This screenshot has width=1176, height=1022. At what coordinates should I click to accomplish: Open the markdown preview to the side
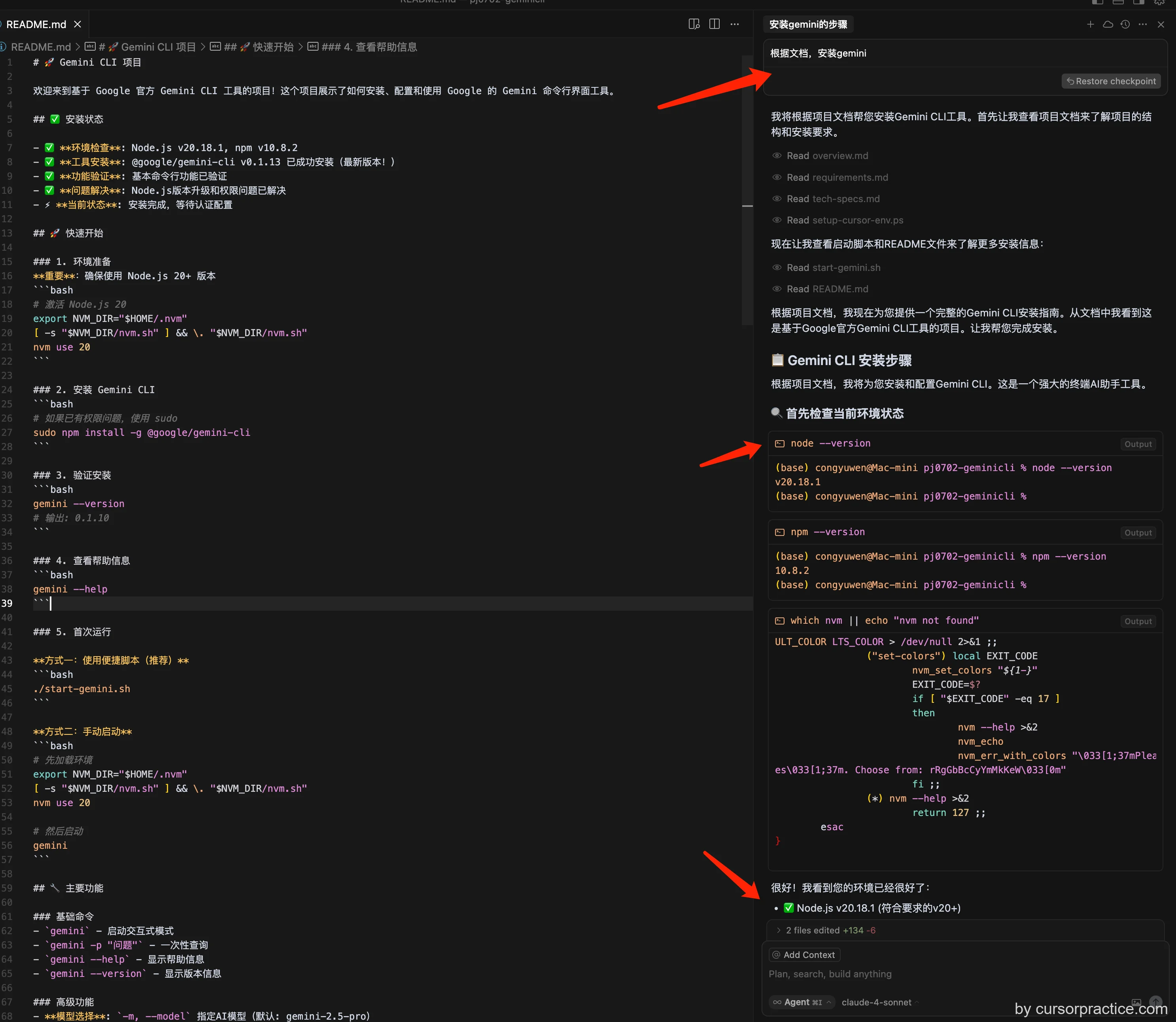(x=694, y=24)
